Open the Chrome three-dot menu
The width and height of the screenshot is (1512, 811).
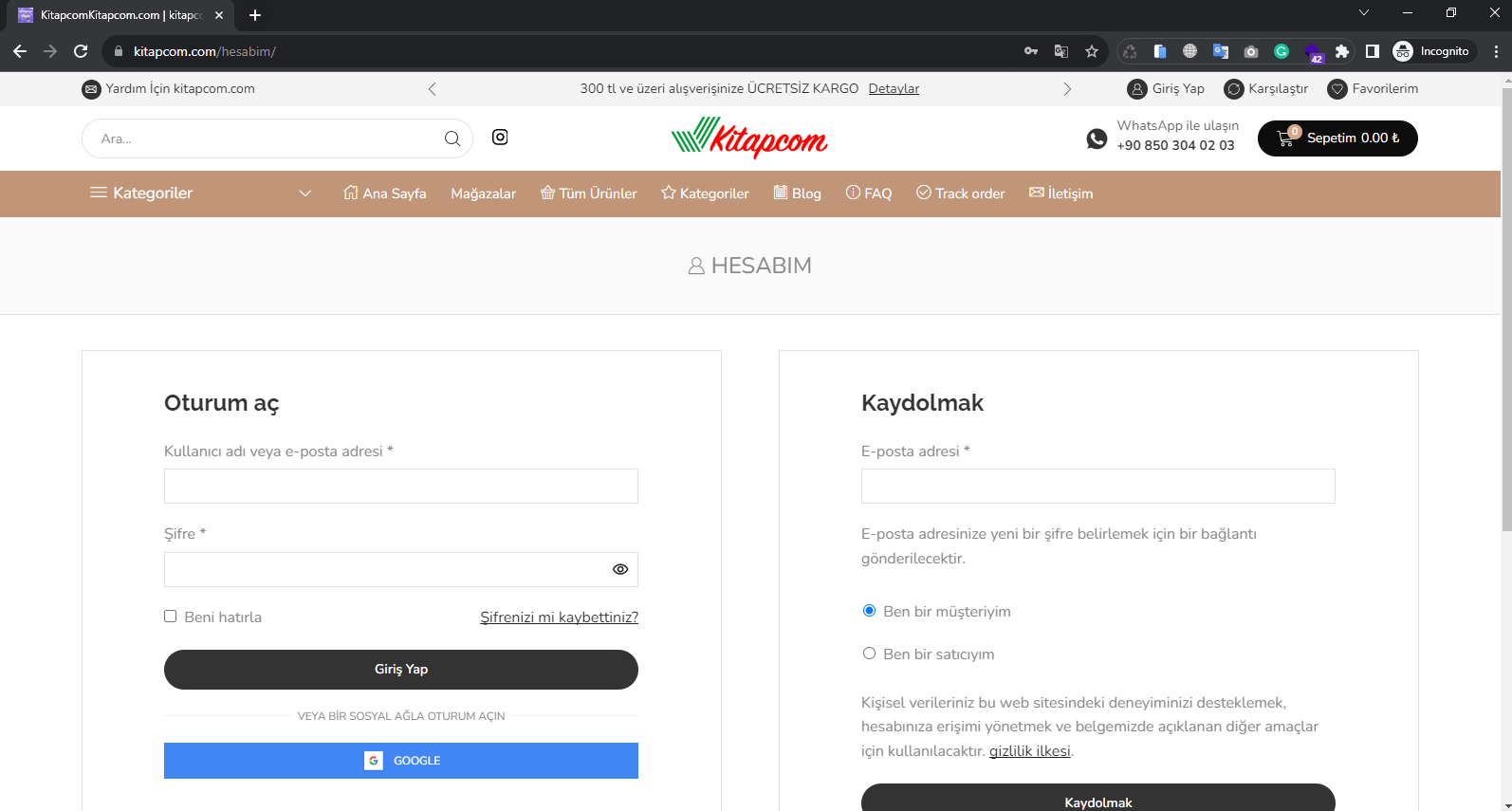pos(1496,51)
